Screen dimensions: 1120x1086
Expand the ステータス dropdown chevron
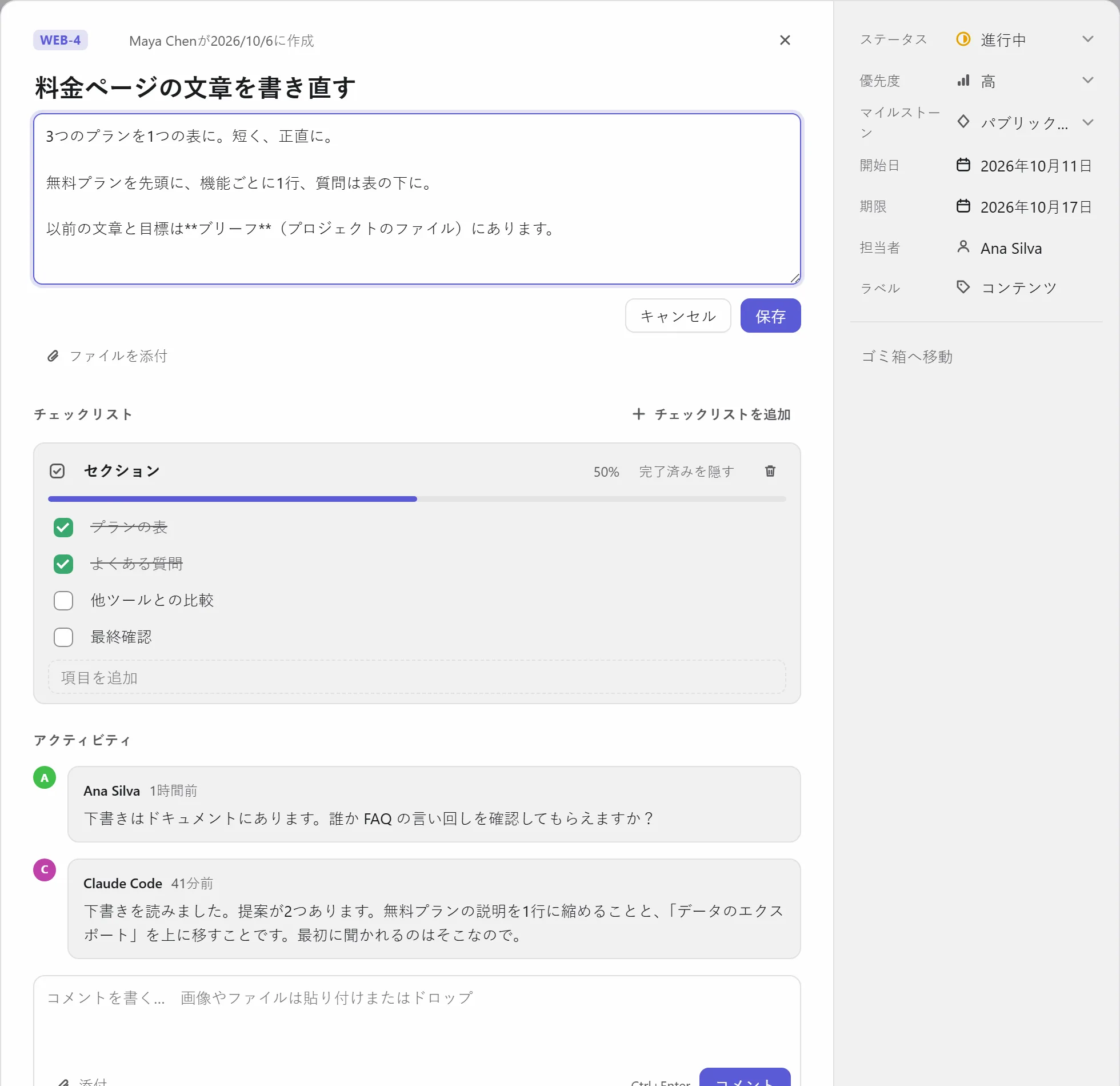click(x=1087, y=39)
